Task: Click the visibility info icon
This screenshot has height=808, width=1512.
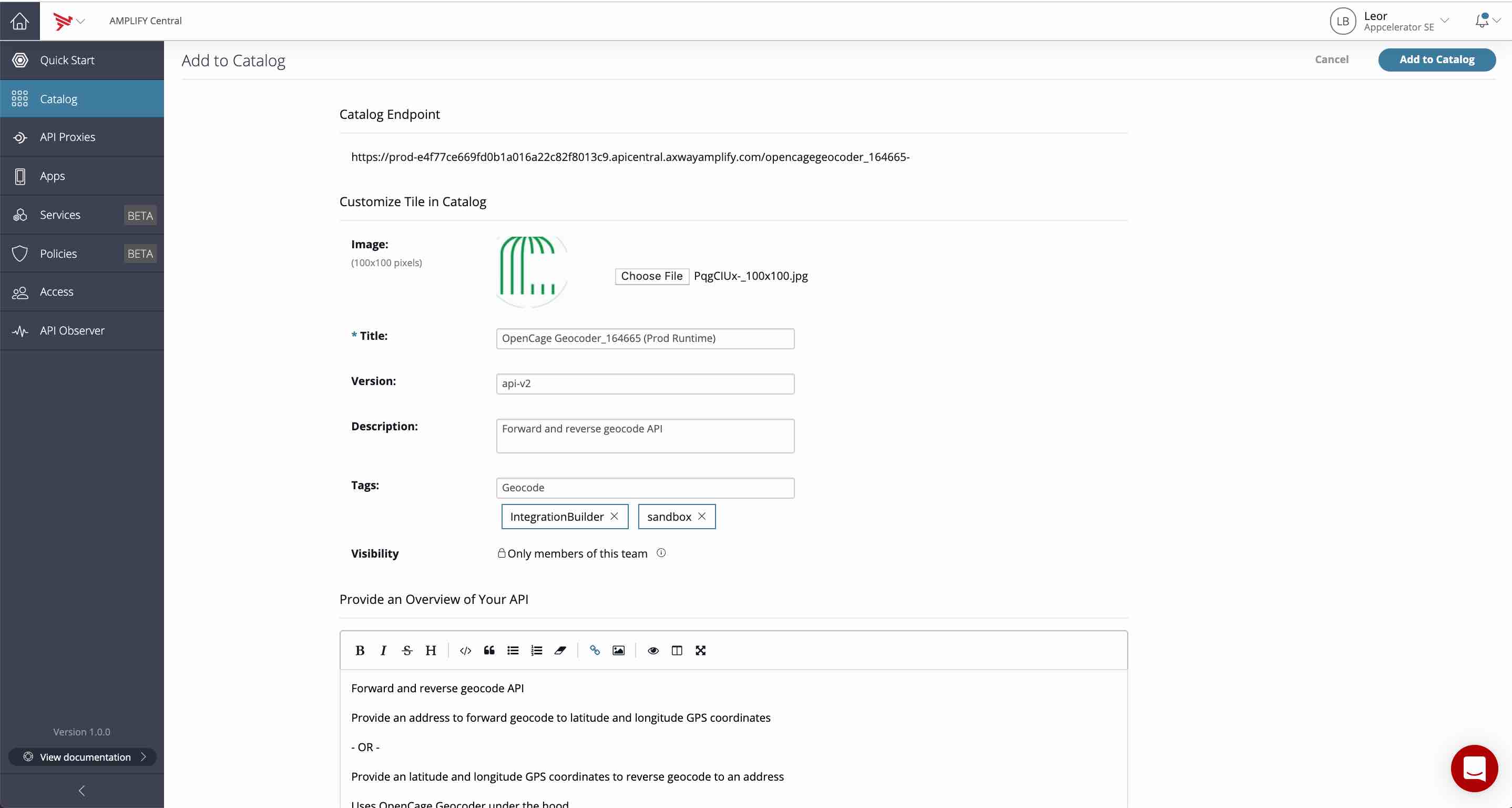Action: click(661, 552)
